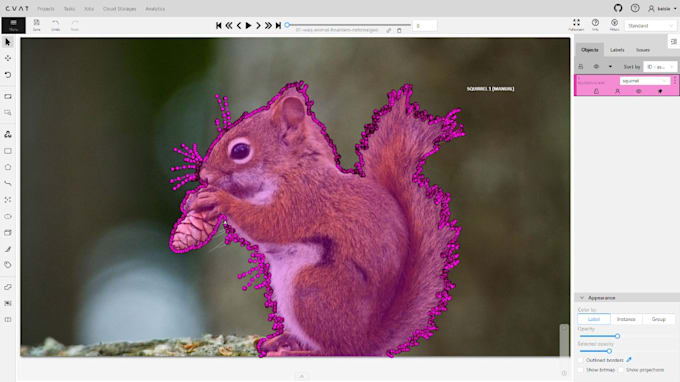The height and width of the screenshot is (382, 680).
Task: Lock all objects in header row
Action: [581, 67]
